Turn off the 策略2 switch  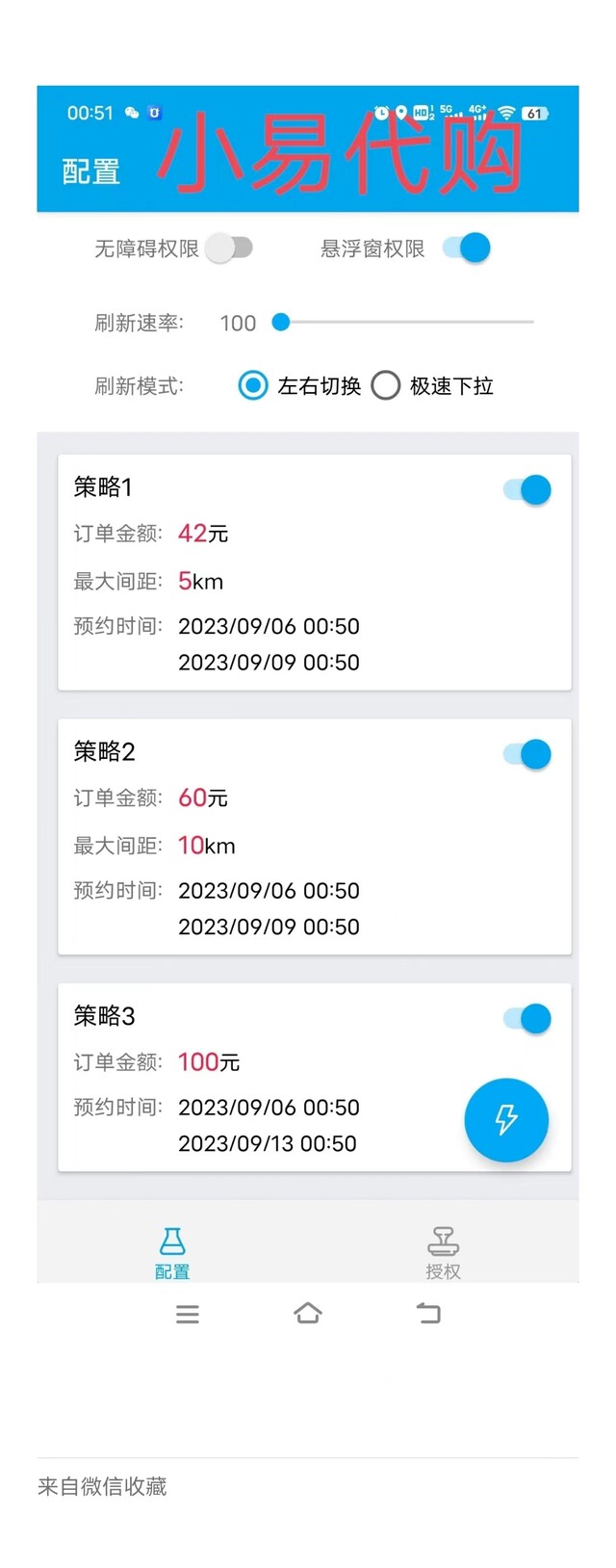[x=527, y=753]
